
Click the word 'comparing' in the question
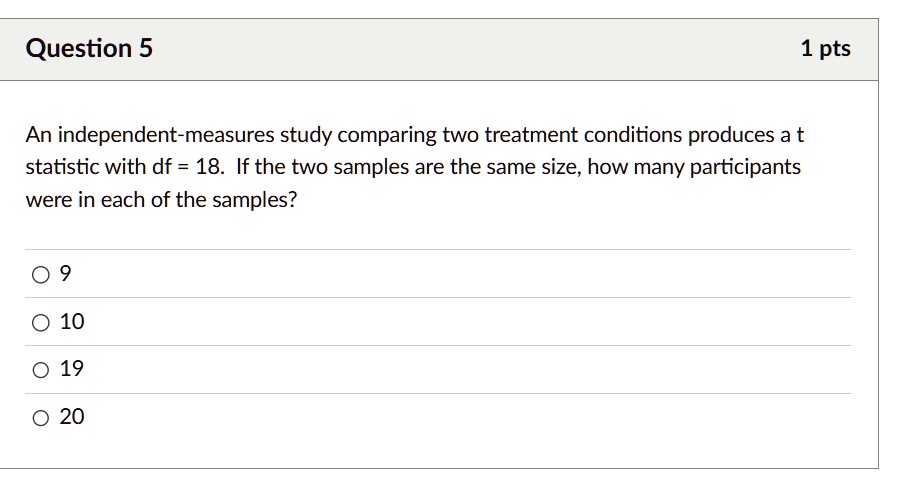pos(387,136)
